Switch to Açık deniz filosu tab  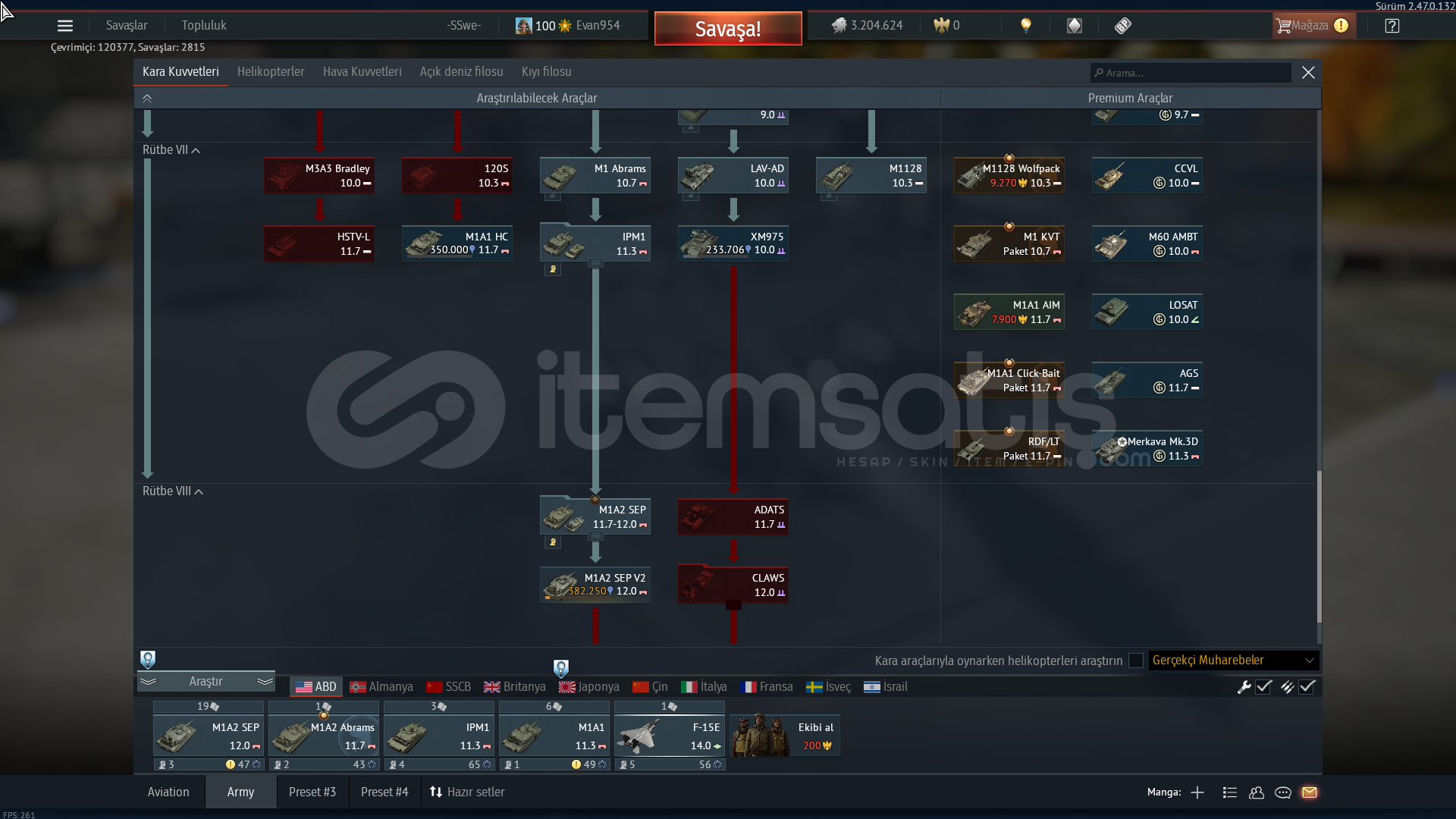[462, 71]
